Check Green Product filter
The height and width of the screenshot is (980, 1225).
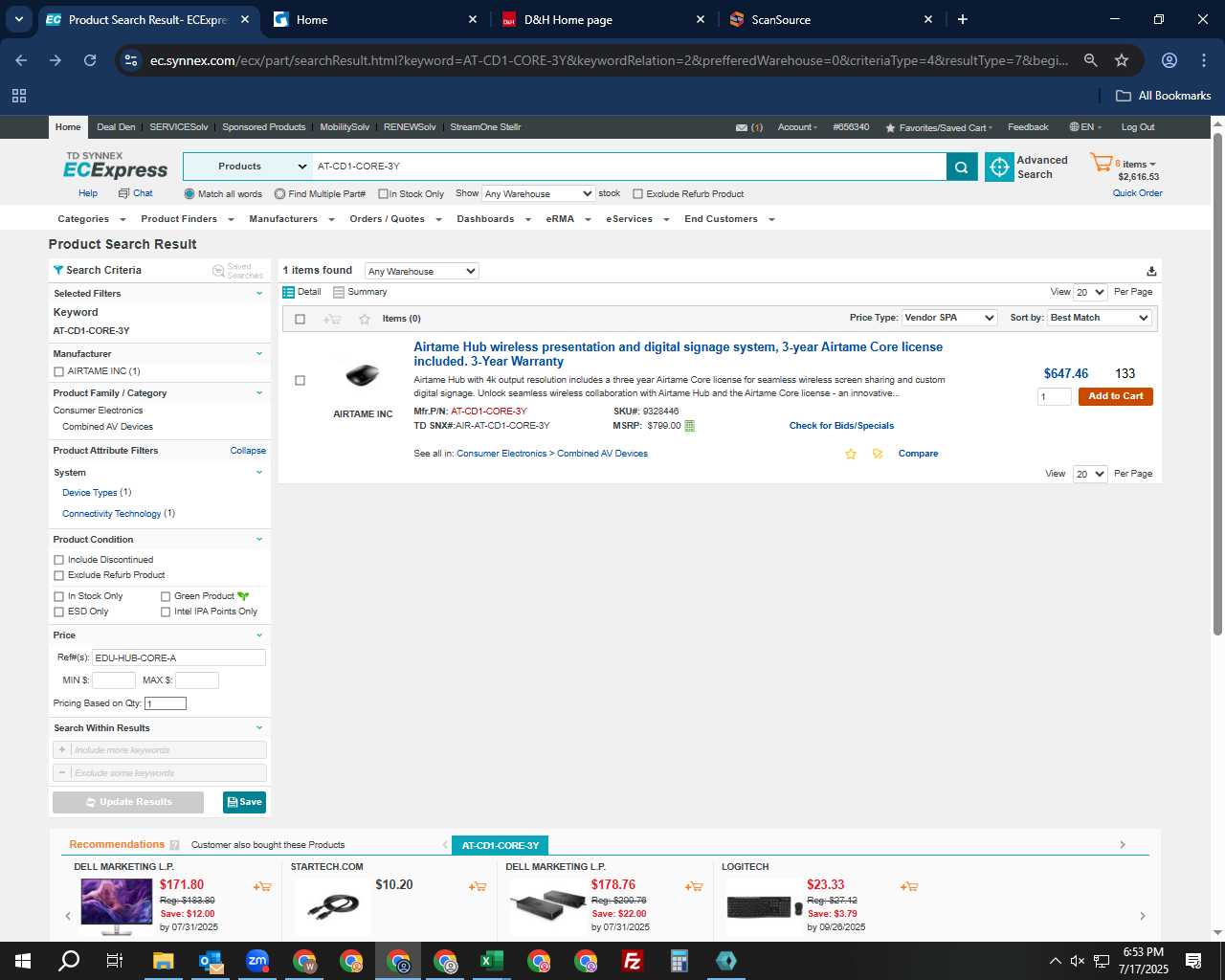(x=166, y=596)
